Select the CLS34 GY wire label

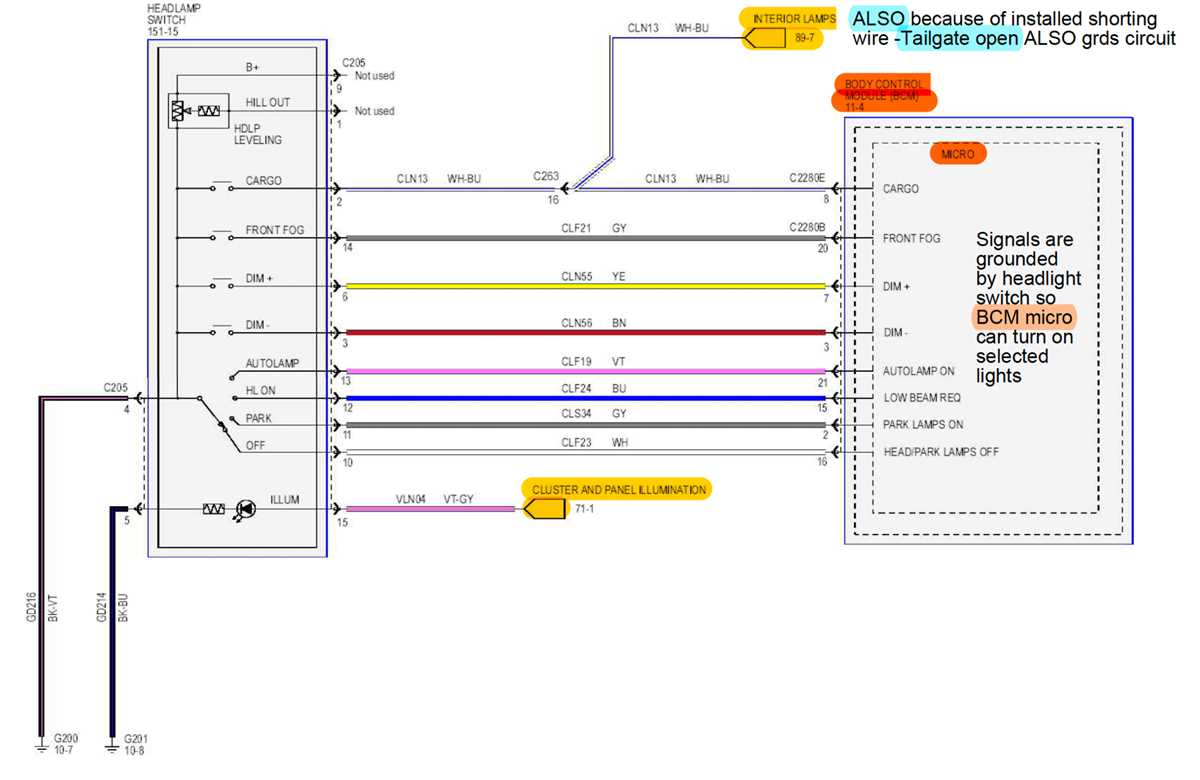(x=593, y=415)
